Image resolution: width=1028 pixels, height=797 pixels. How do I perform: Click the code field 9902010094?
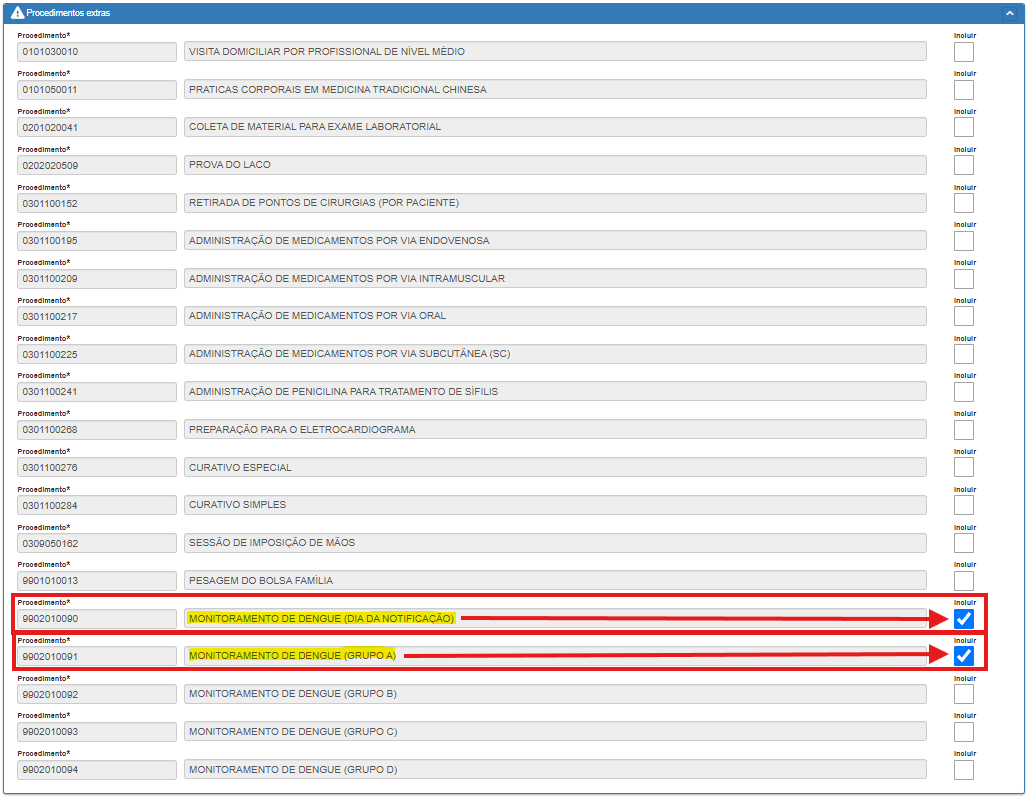click(97, 770)
